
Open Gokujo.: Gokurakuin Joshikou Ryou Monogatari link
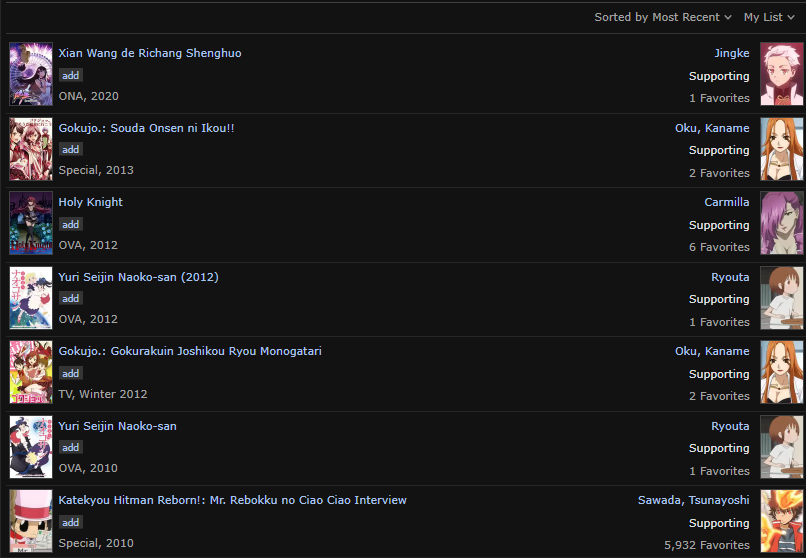tap(190, 351)
